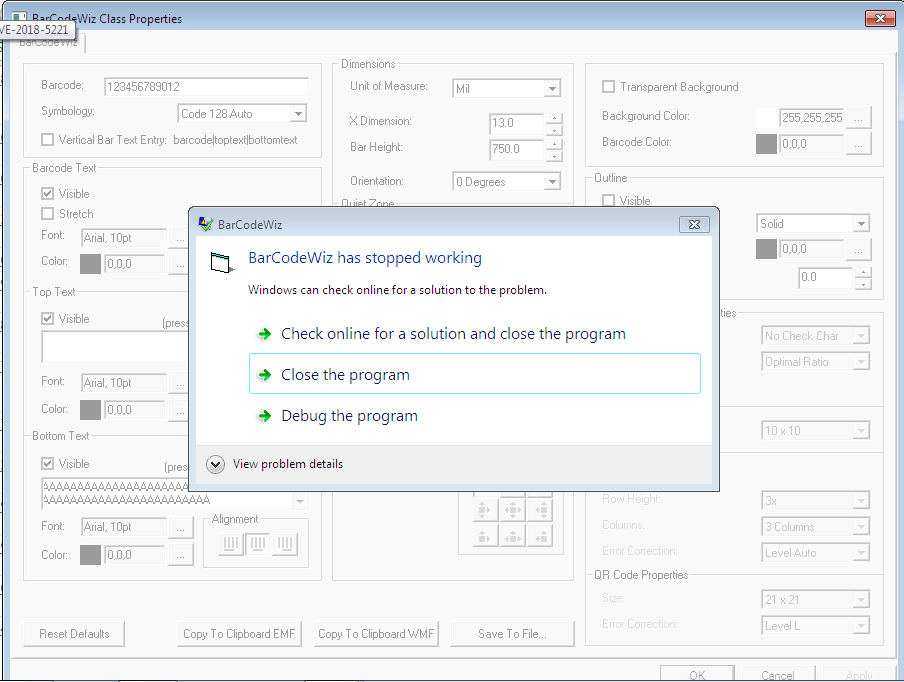The image size is (904, 682).
Task: Click the Barcode Text color swatch
Action: [90, 264]
